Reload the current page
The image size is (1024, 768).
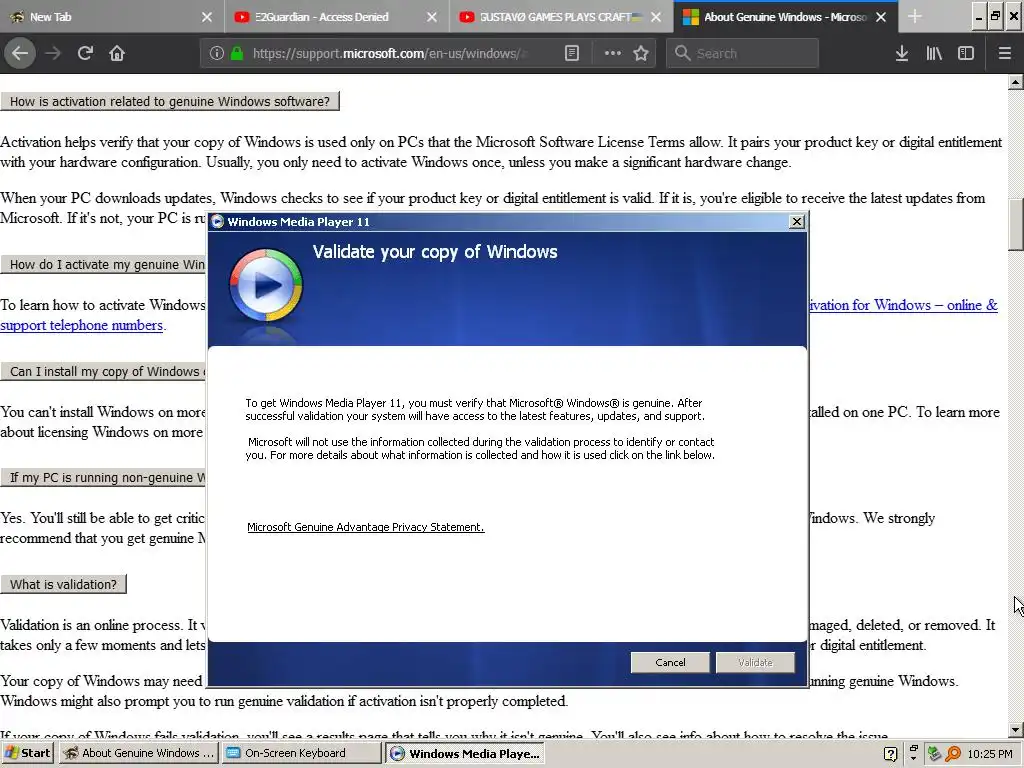(x=85, y=53)
